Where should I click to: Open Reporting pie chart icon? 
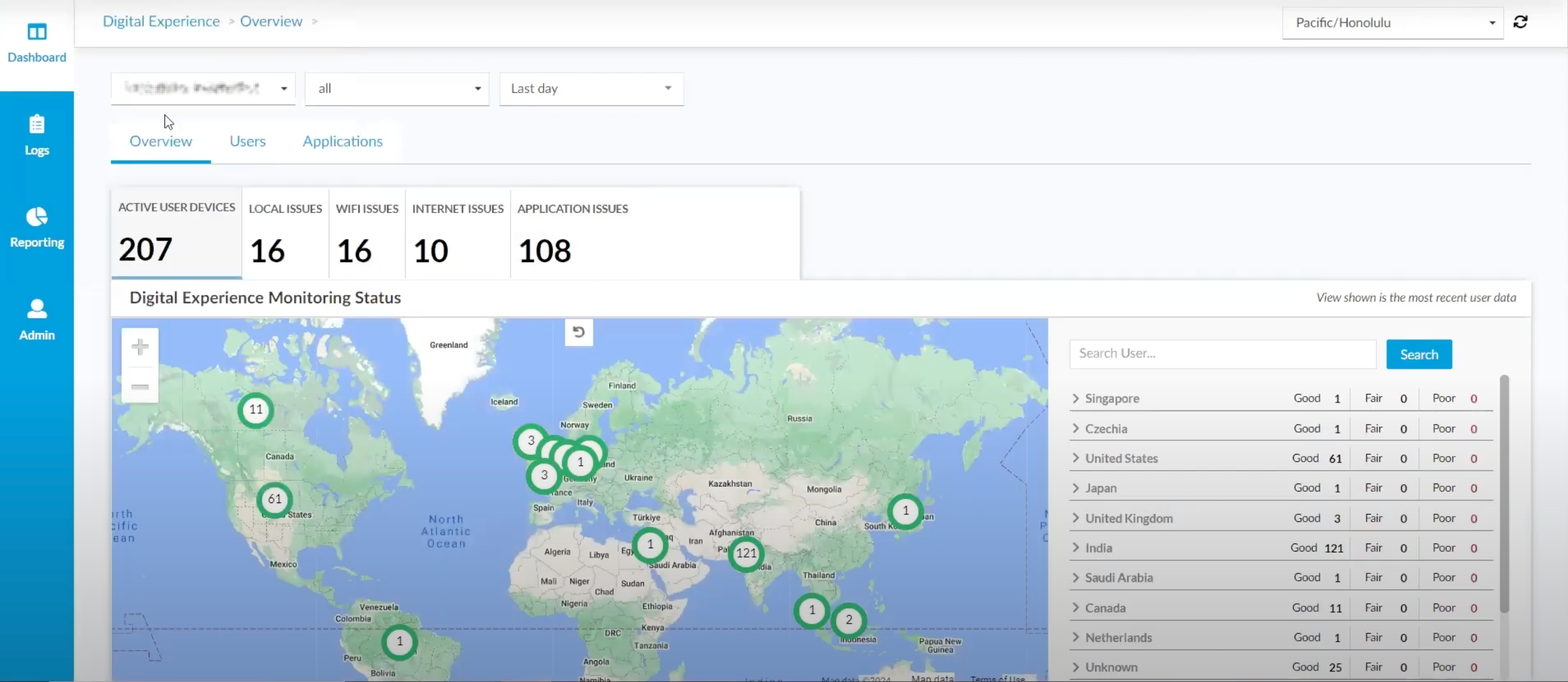click(36, 217)
